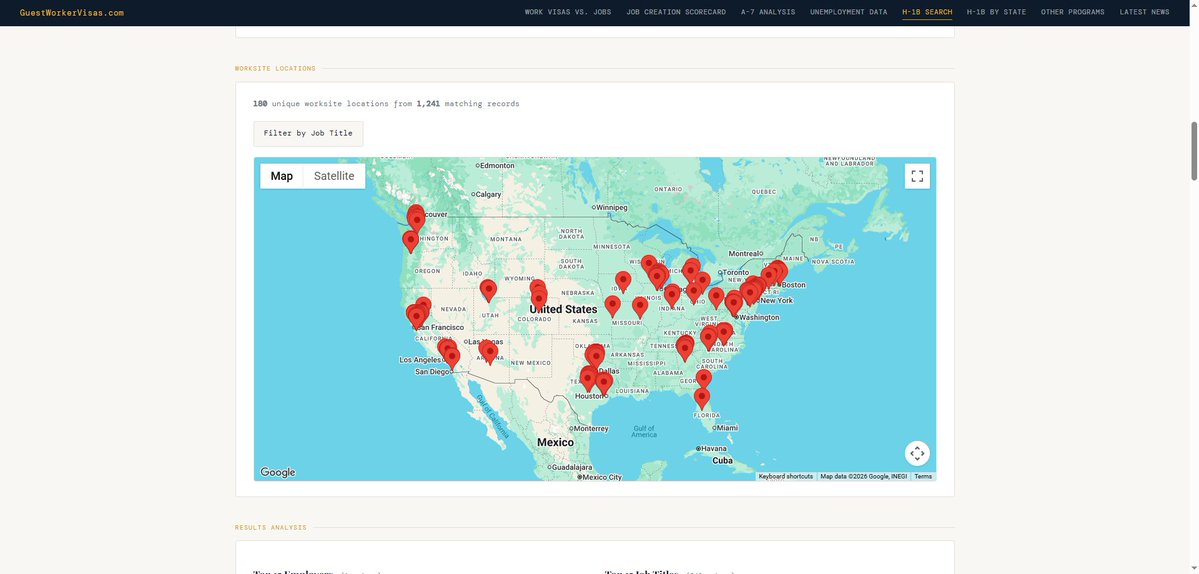Click the pin near Atlanta, Georgia
Screen dimensions: 1199x574
click(x=684, y=349)
